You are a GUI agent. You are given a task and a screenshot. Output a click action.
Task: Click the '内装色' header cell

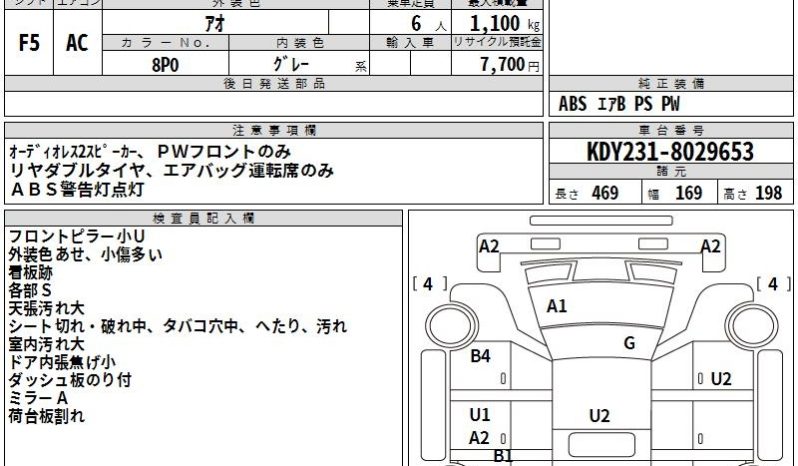click(299, 43)
